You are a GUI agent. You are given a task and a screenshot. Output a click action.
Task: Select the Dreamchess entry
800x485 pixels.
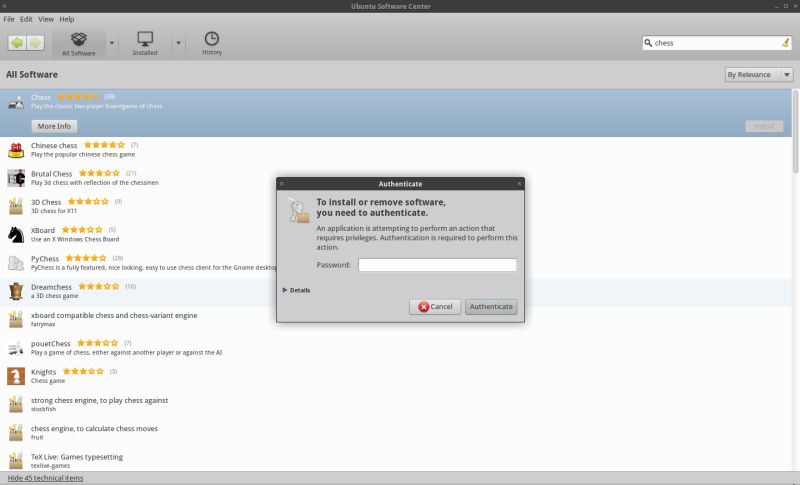tap(395, 291)
